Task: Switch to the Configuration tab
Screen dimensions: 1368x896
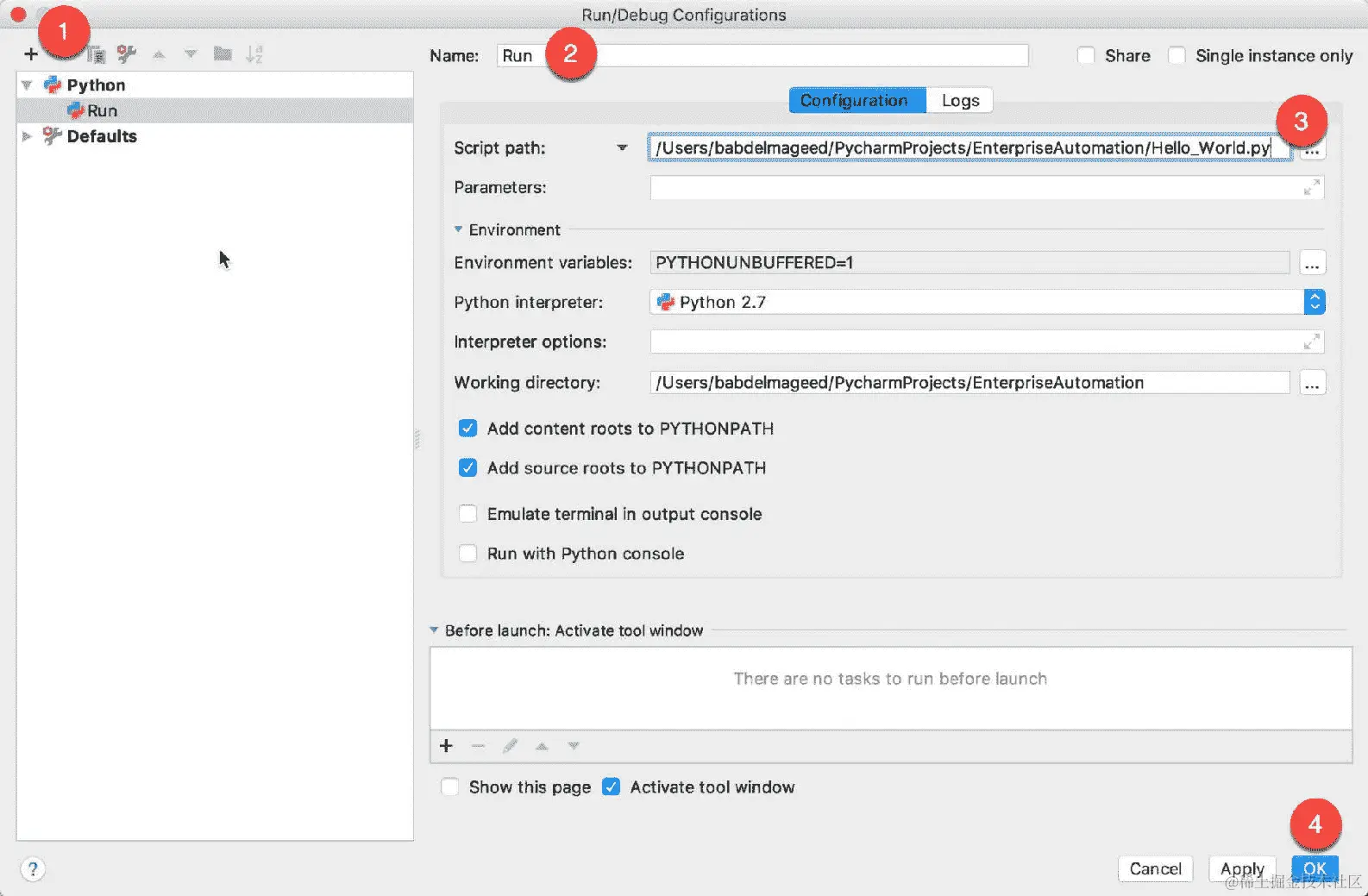Action: 857,101
